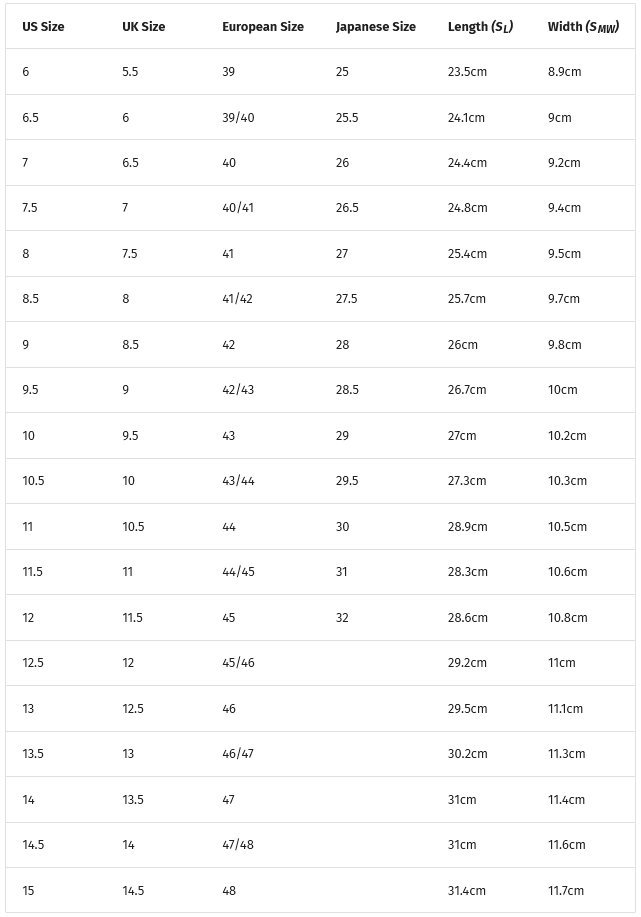Screen dimensions: 641x917
Task: Select the European Size column header
Action: (x=263, y=27)
